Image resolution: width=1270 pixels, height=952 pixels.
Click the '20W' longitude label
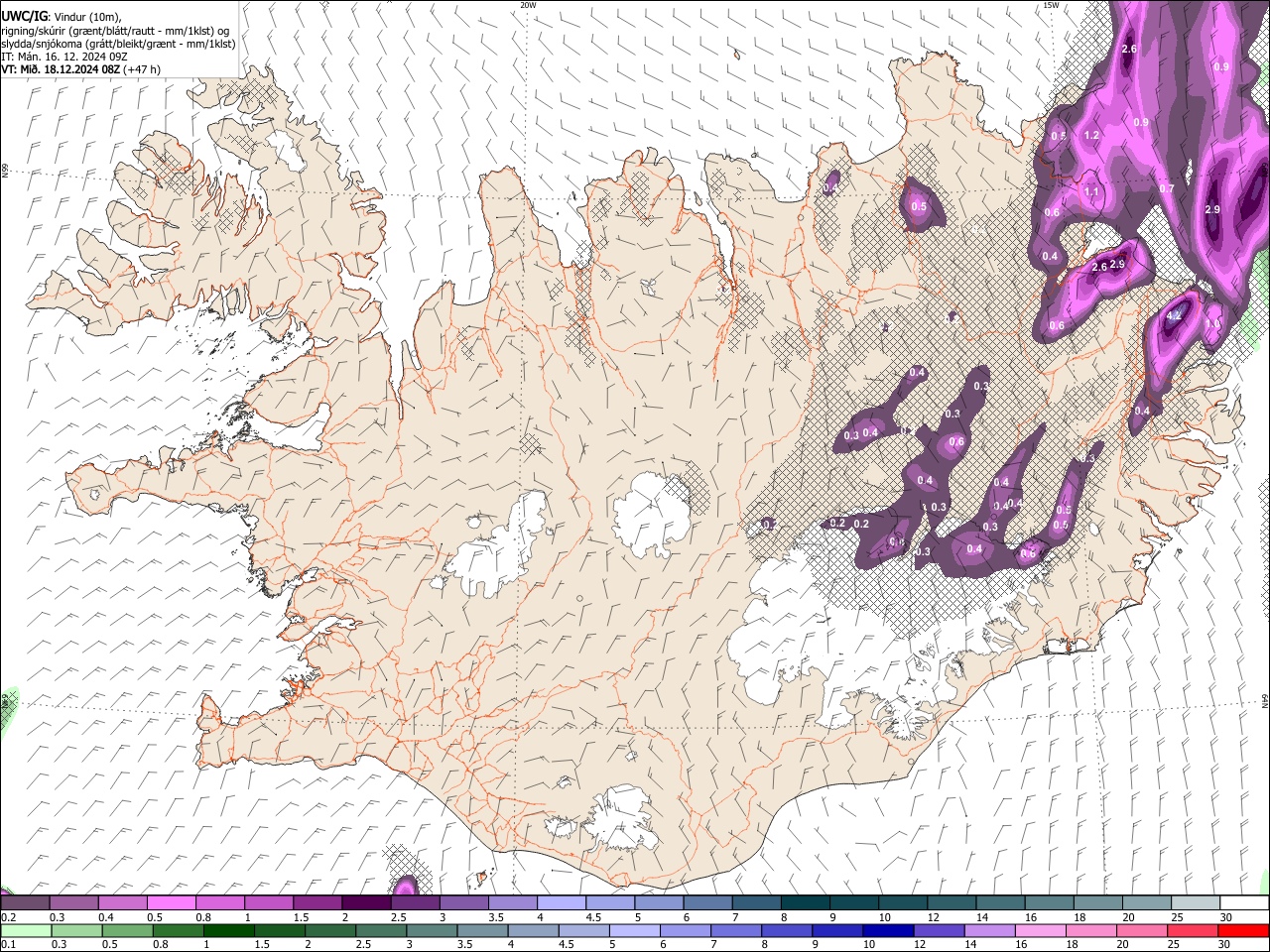[528, 5]
